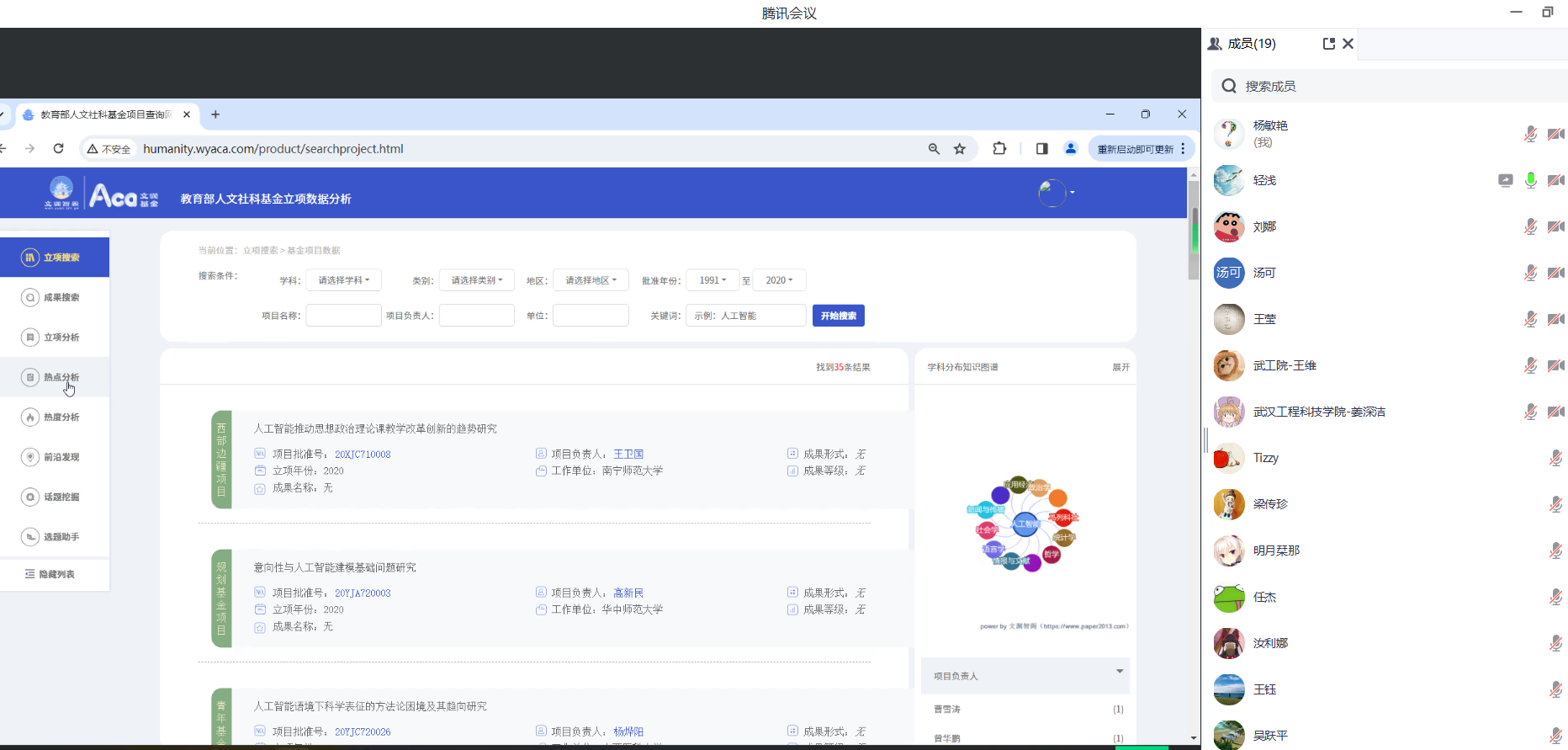
Task: Pop out the members panel
Action: (x=1328, y=44)
